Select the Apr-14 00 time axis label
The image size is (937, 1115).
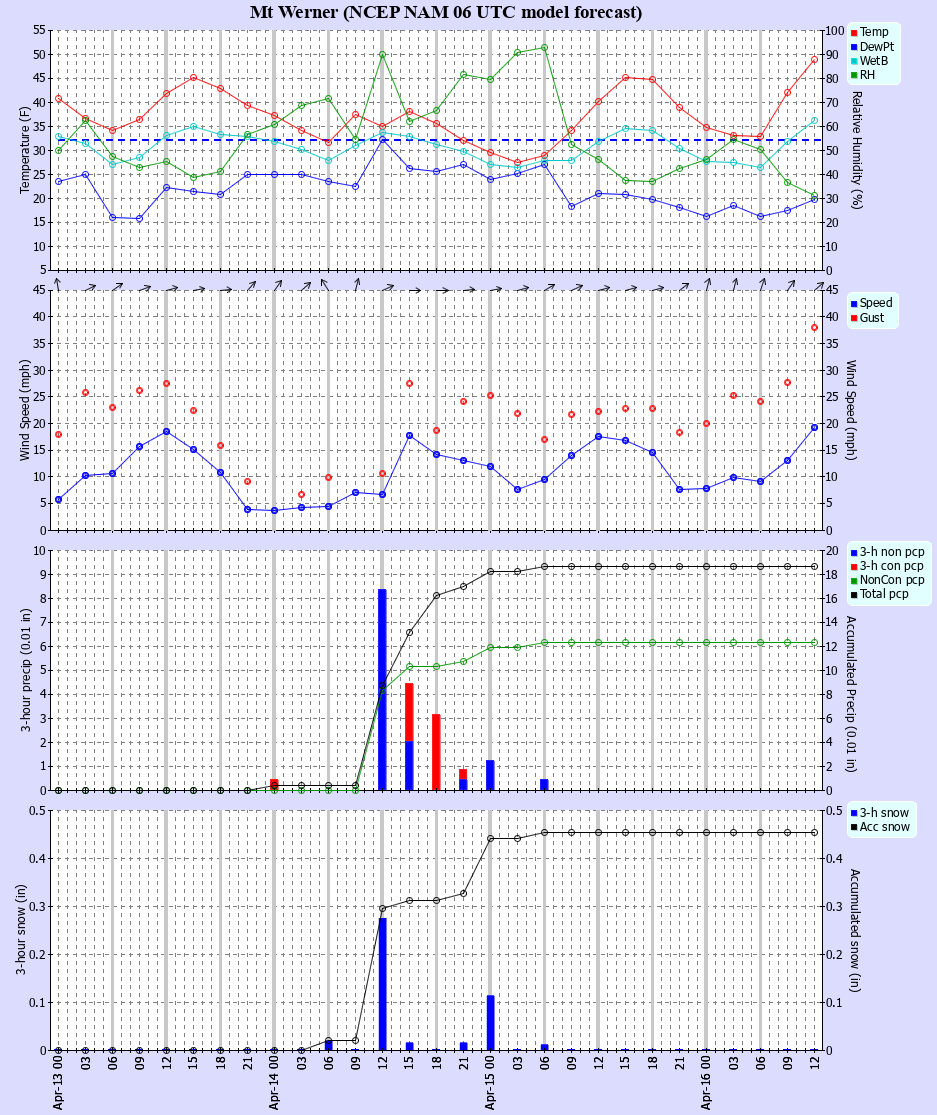click(x=274, y=1083)
